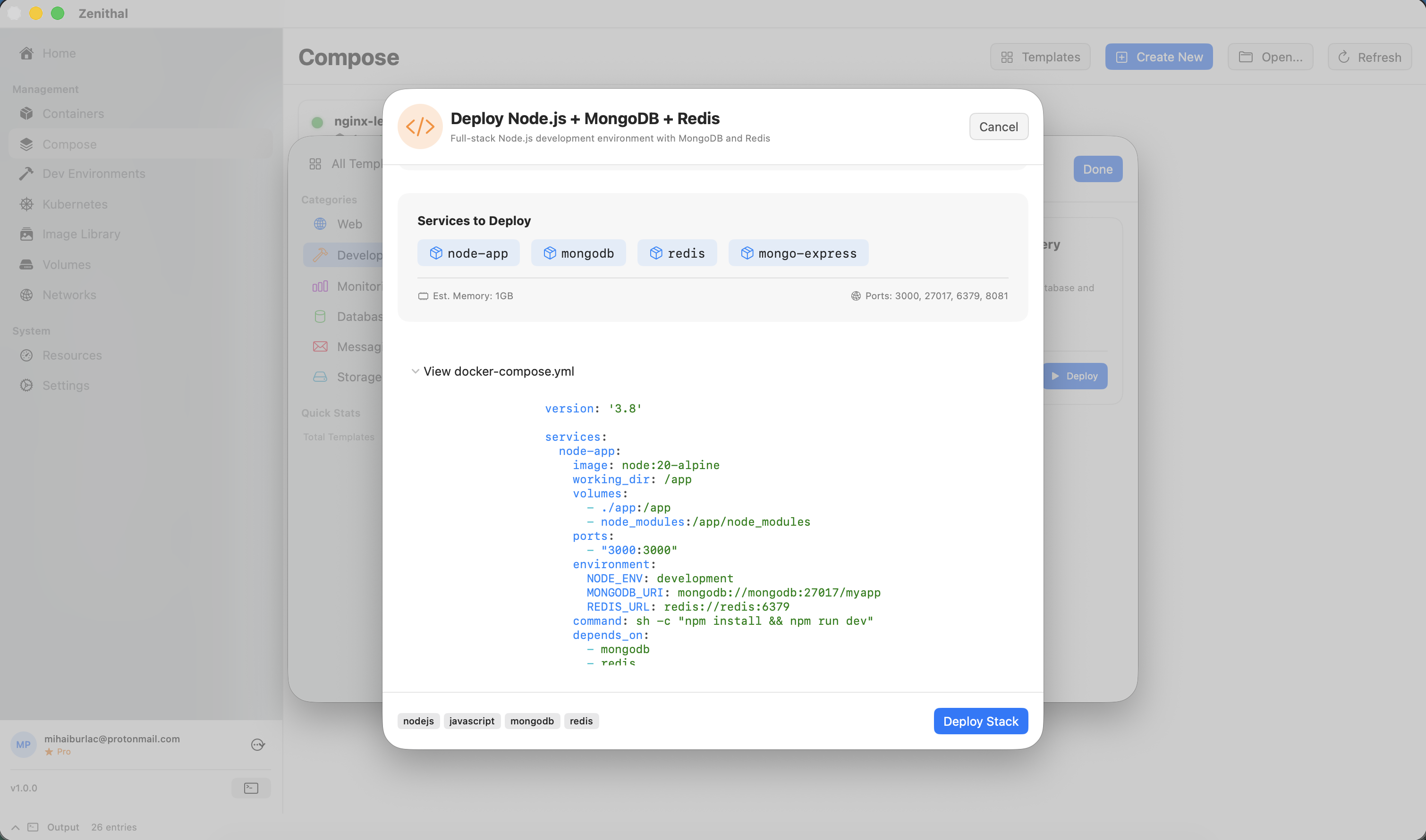1426x840 pixels.
Task: Toggle the mongo-express service chip
Action: click(798, 253)
